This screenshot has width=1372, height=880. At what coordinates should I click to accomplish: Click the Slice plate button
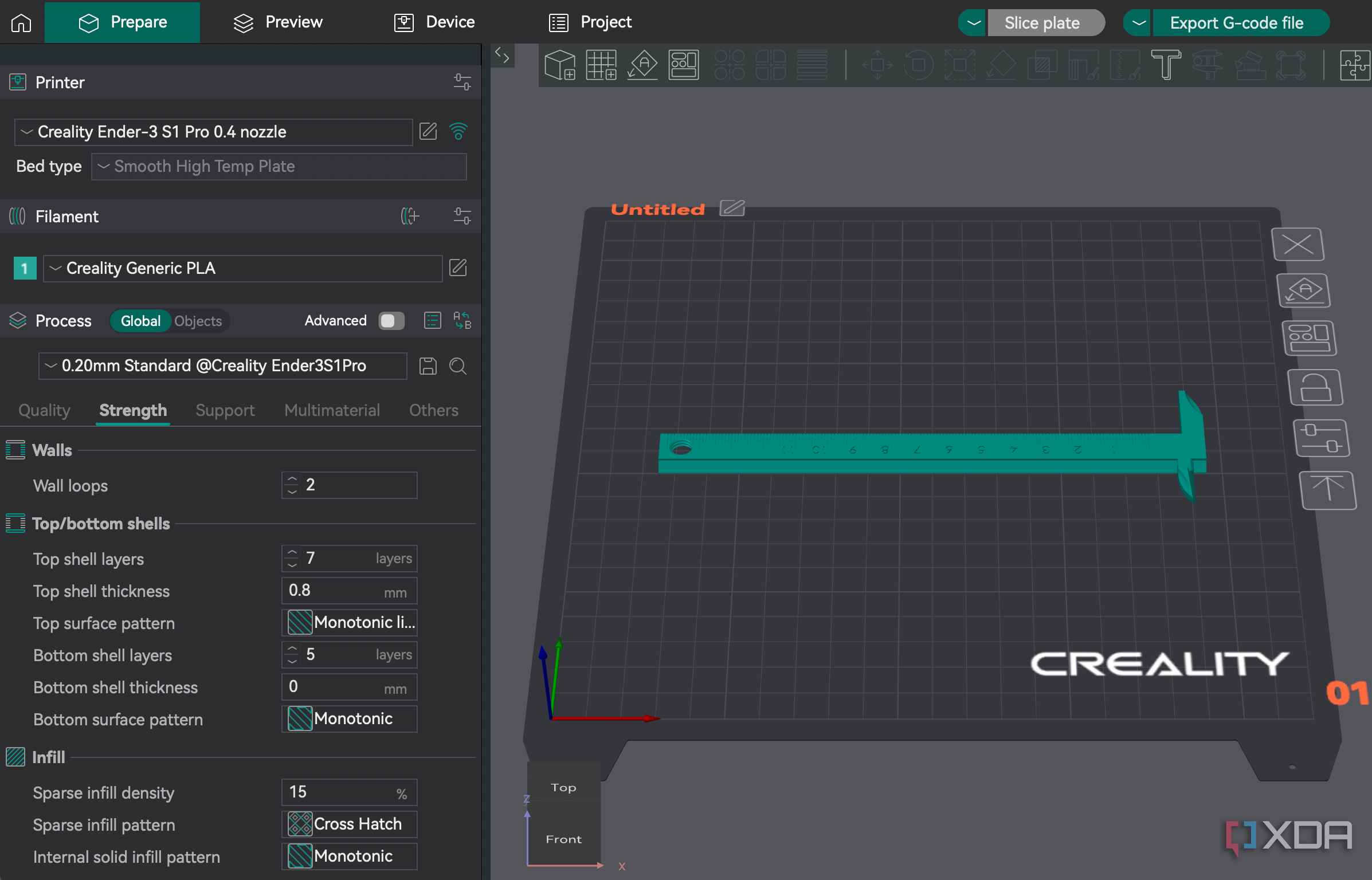[1045, 23]
